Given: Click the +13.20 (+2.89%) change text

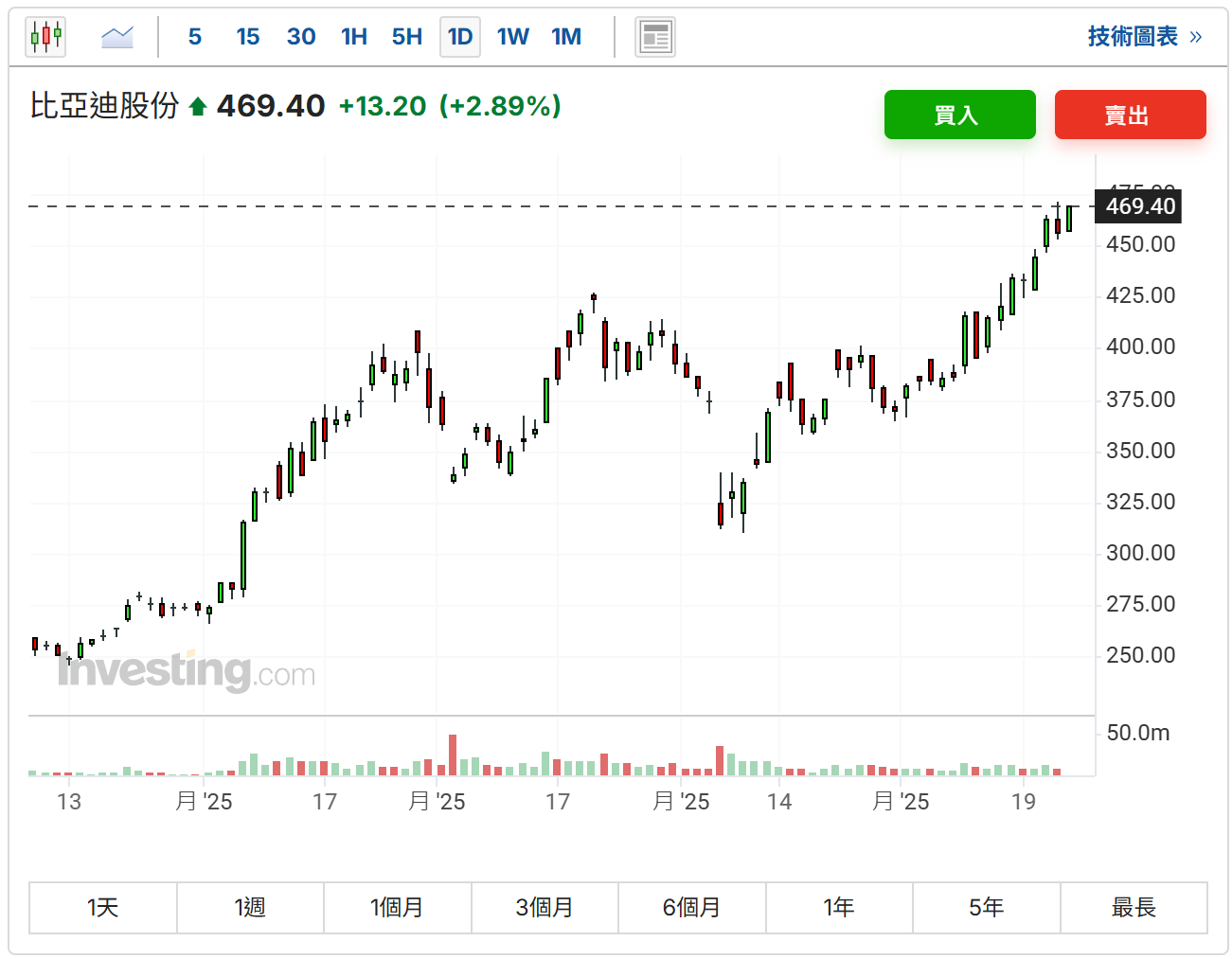Looking at the screenshot, I should pos(450,106).
